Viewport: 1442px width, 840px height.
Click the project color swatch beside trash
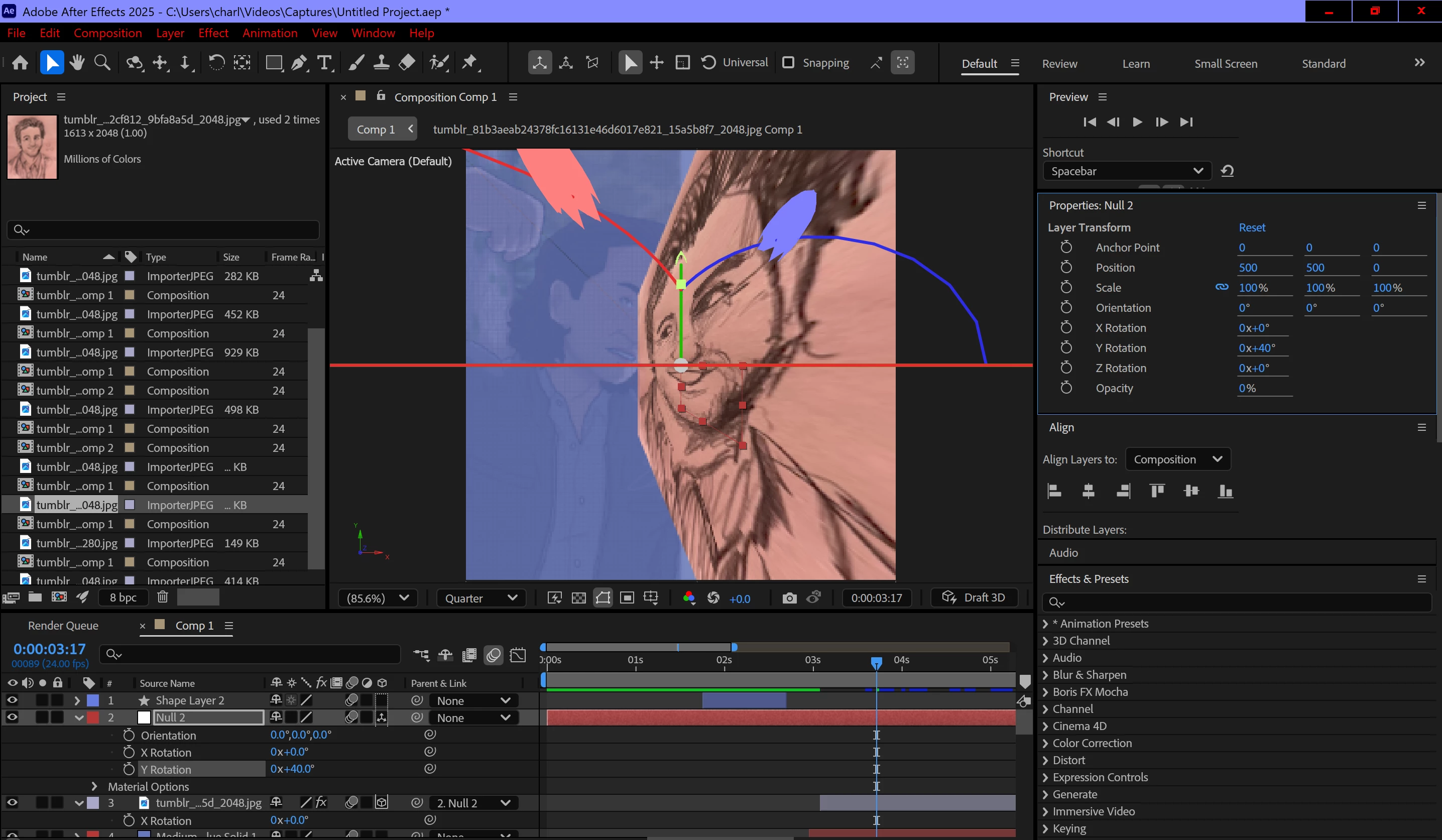pos(198,597)
